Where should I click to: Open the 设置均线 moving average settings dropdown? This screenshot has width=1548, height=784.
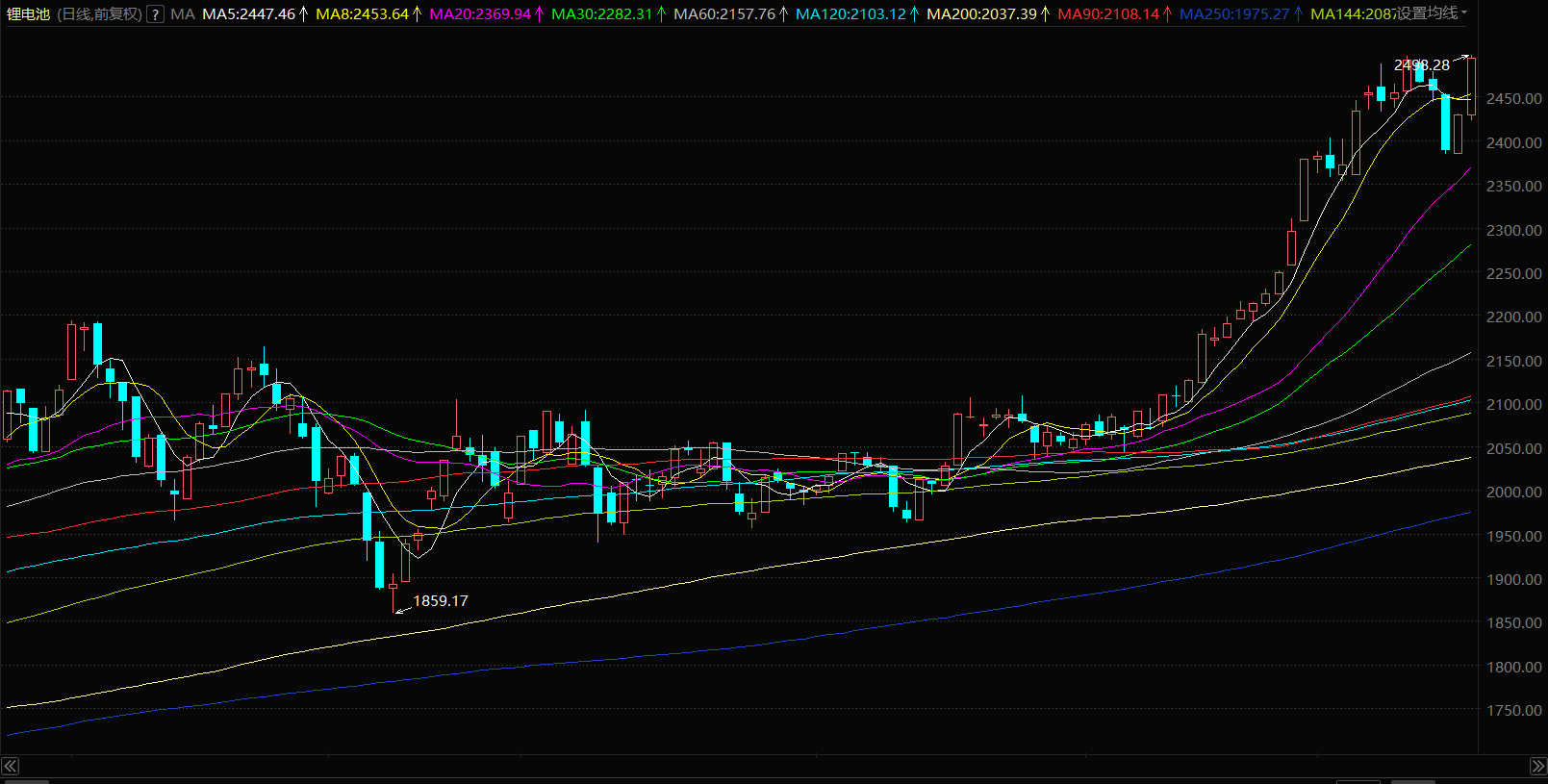pyautogui.click(x=1432, y=13)
